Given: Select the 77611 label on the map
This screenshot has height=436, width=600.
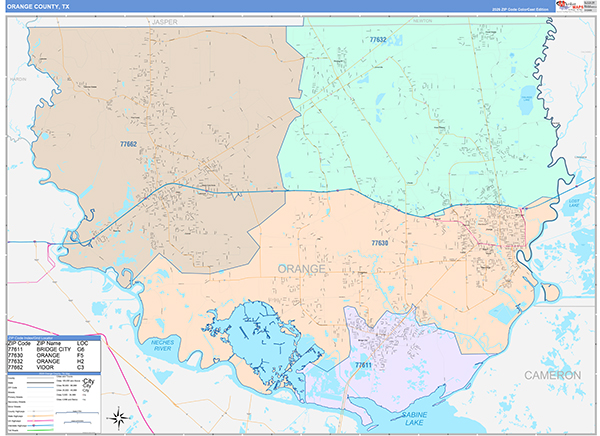Looking at the screenshot, I should (363, 365).
